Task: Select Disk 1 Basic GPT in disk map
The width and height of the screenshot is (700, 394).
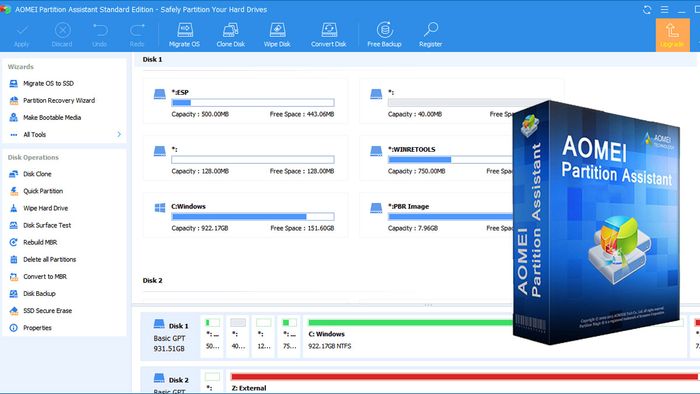Action: pos(171,337)
